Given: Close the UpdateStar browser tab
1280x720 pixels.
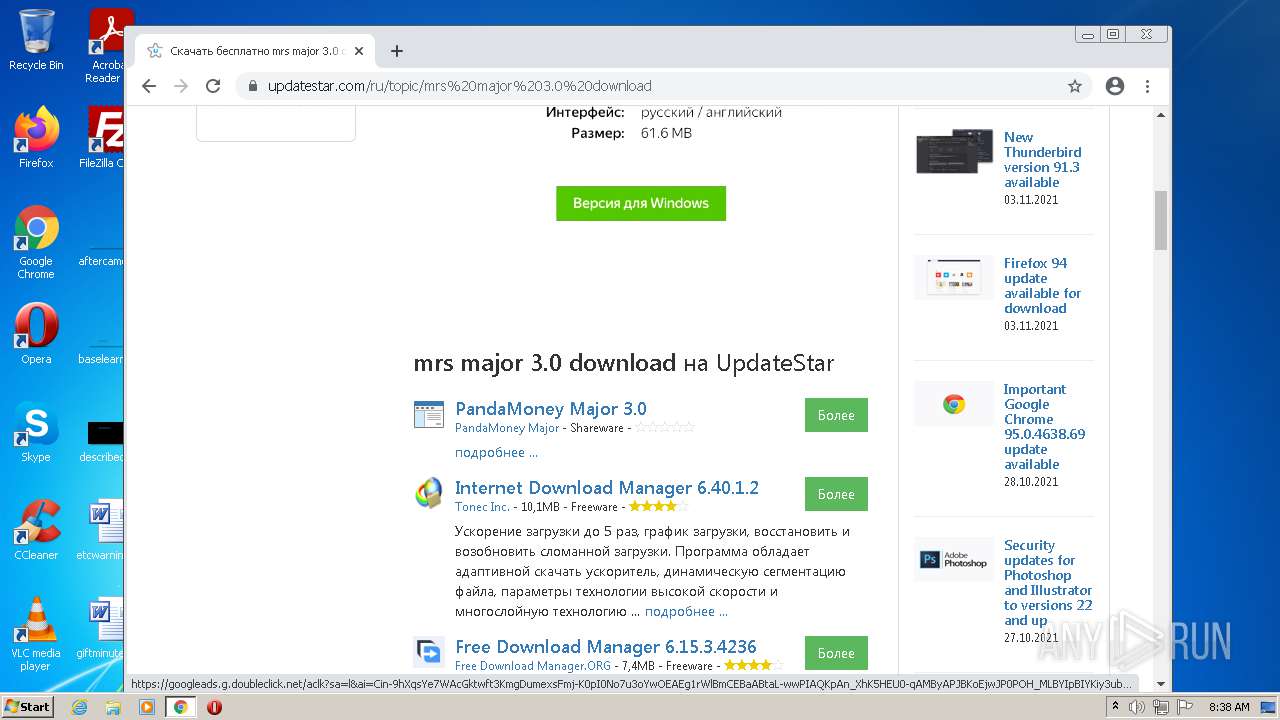Looking at the screenshot, I should point(359,51).
